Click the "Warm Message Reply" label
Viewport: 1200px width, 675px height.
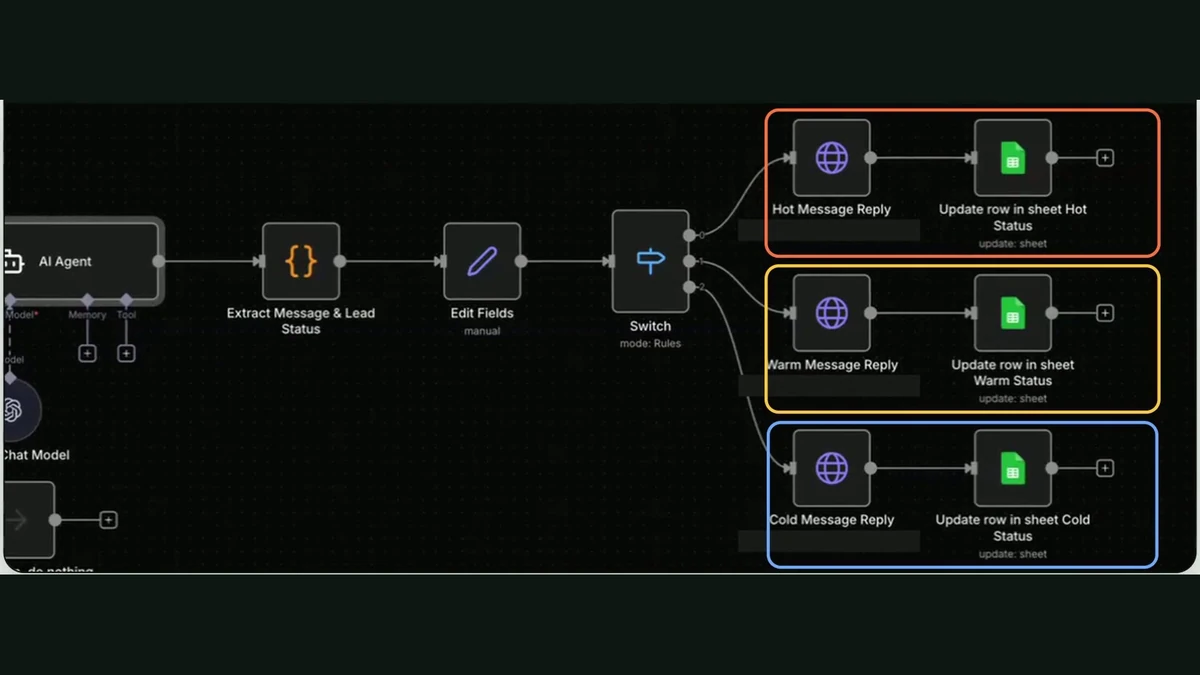tap(832, 365)
